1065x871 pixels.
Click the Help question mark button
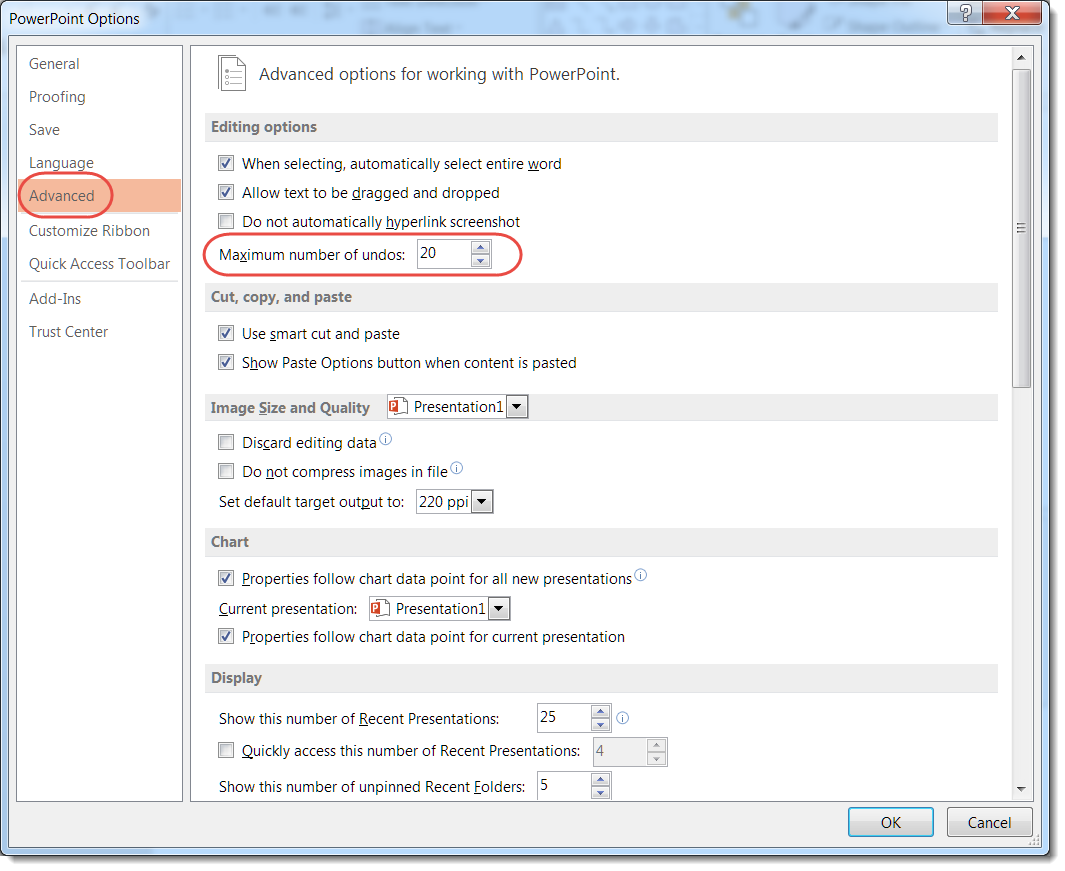966,14
